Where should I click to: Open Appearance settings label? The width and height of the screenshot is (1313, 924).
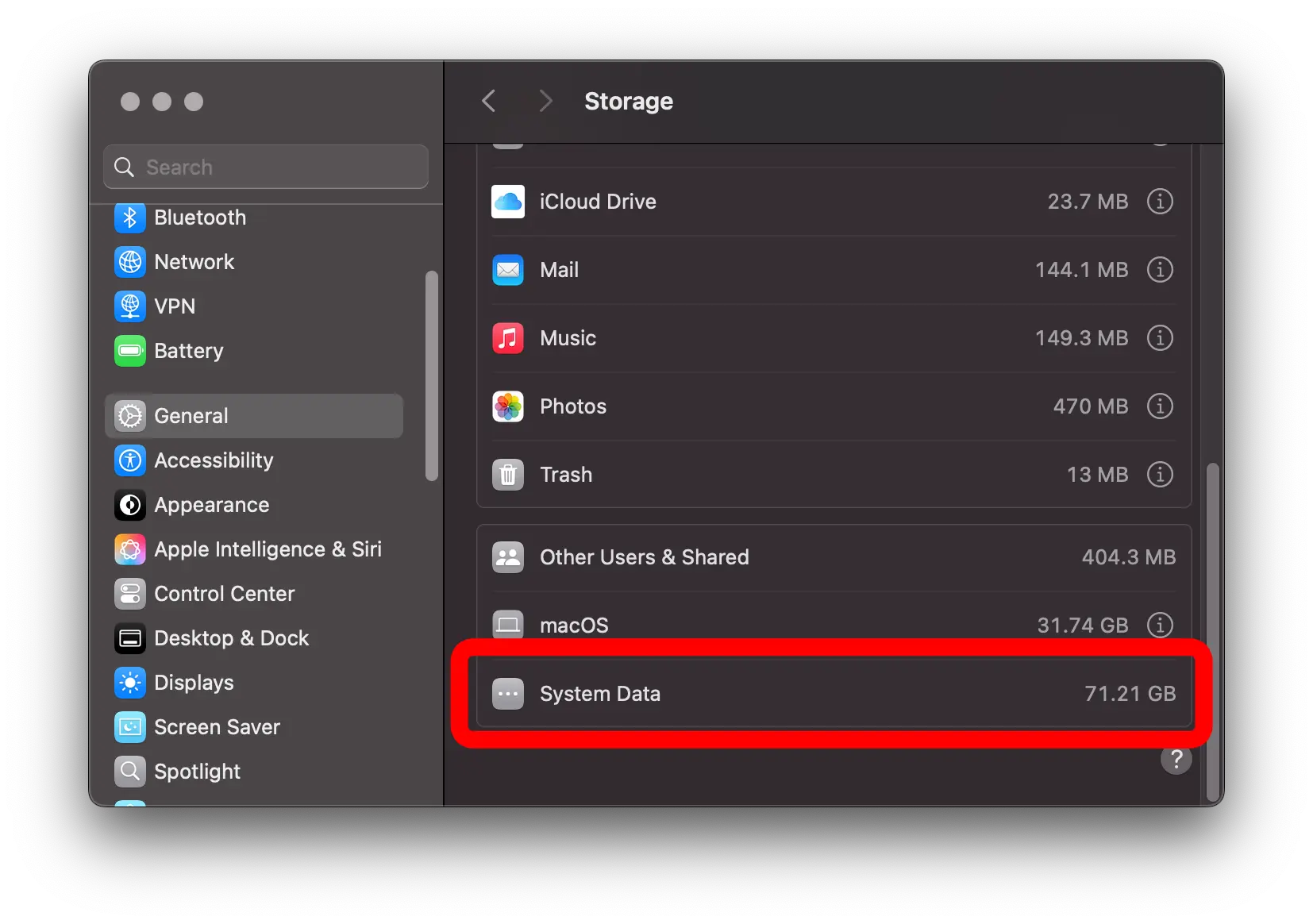pyautogui.click(x=212, y=505)
